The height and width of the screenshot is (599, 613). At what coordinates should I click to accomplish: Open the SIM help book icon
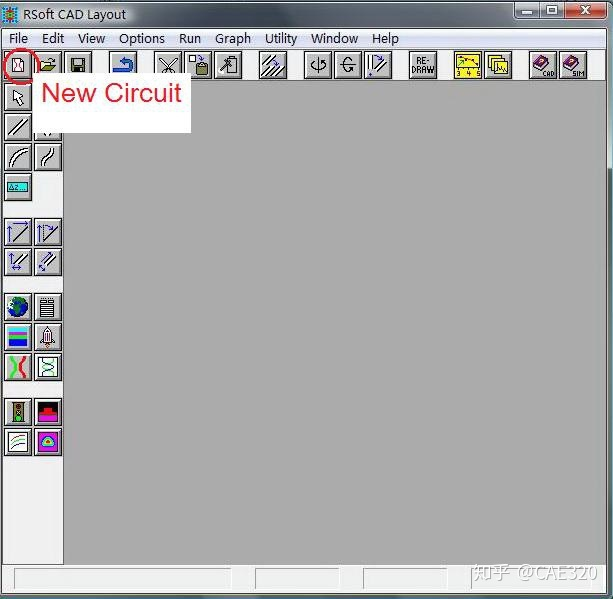(x=573, y=65)
